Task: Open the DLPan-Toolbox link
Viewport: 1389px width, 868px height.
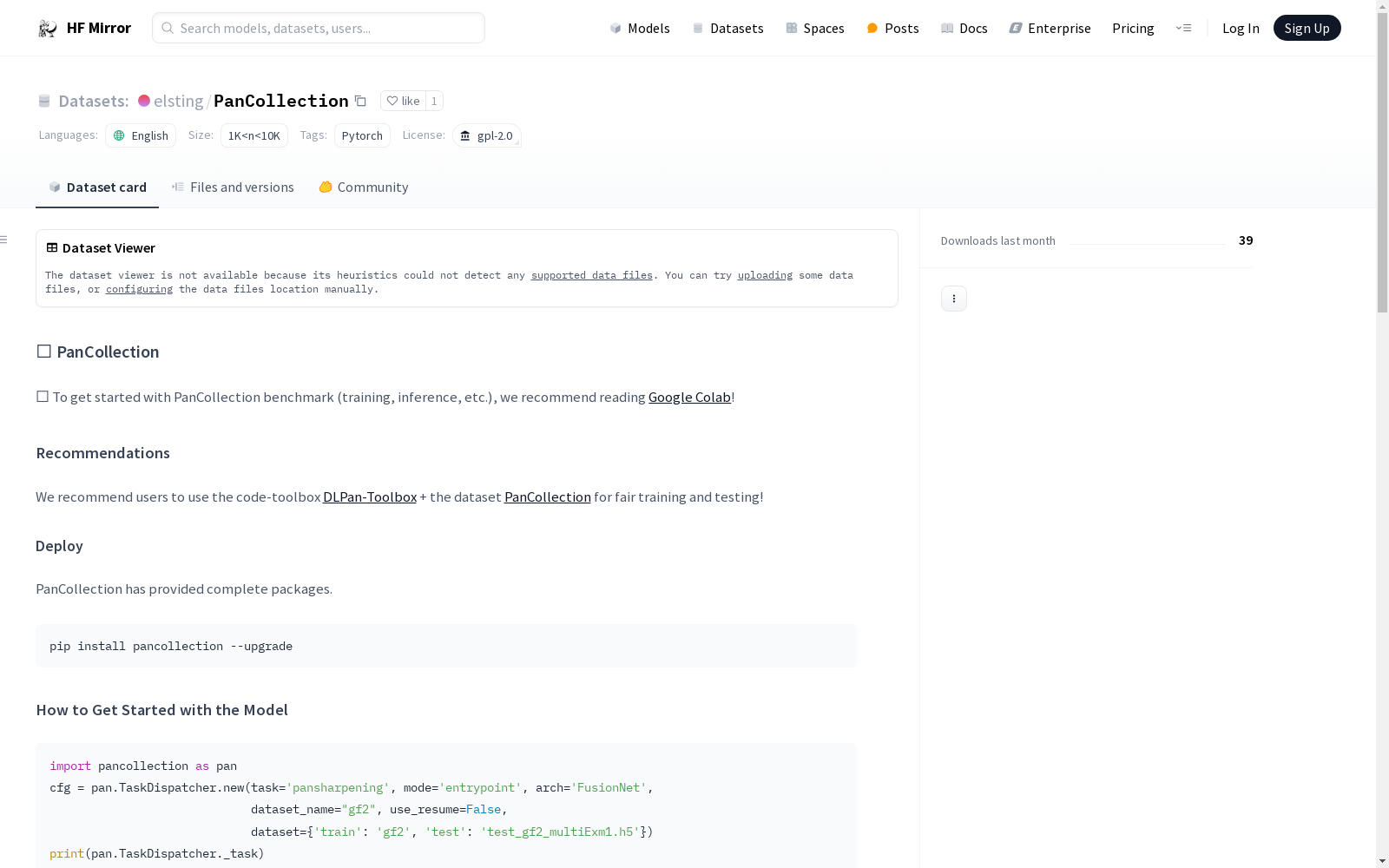Action: click(x=370, y=496)
